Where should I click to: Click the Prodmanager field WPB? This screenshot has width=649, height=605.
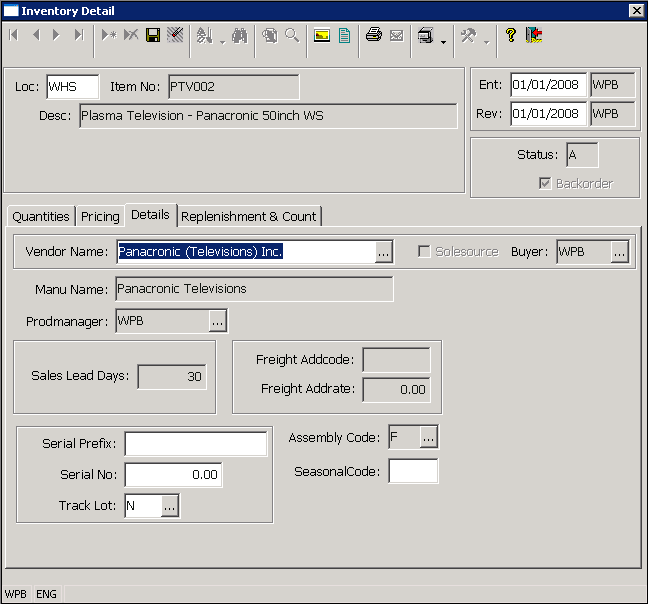click(163, 321)
